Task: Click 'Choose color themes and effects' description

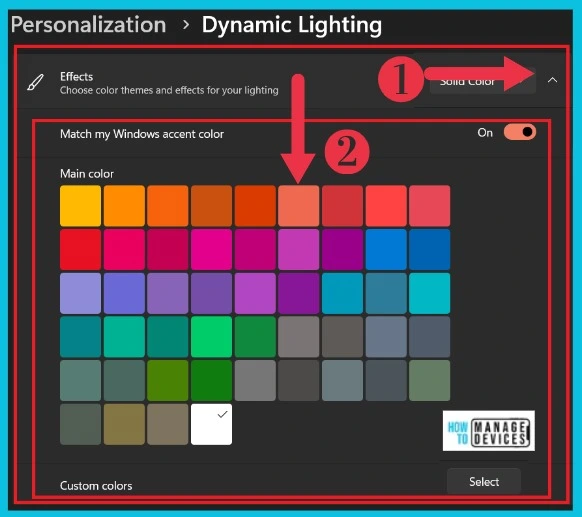Action: (x=169, y=90)
